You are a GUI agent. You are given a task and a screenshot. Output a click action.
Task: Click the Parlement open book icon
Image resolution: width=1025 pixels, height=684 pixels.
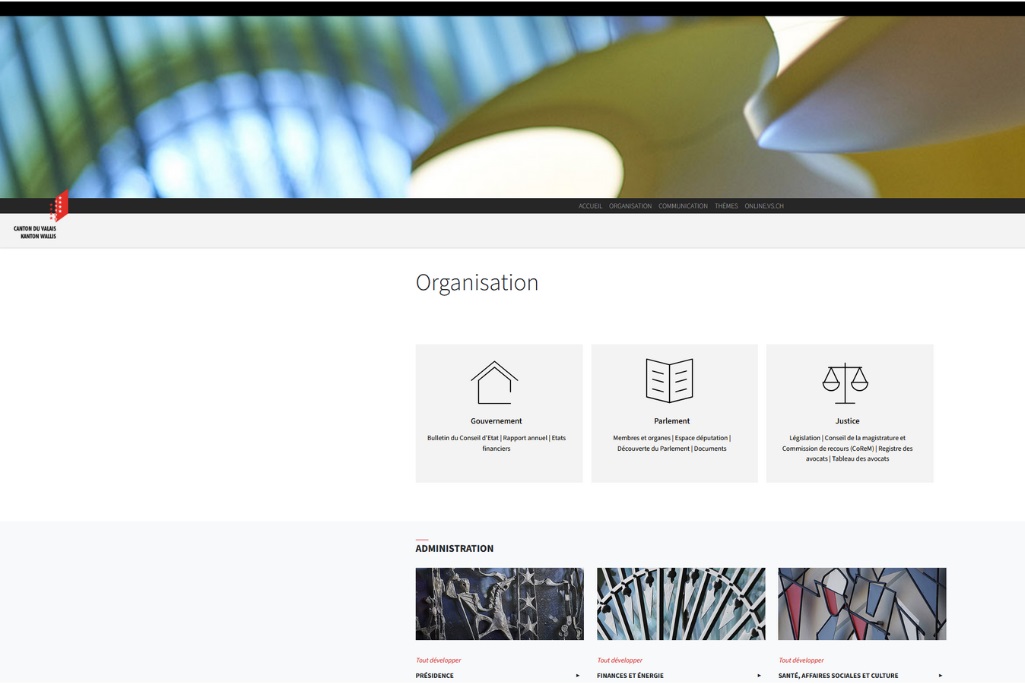point(669,381)
